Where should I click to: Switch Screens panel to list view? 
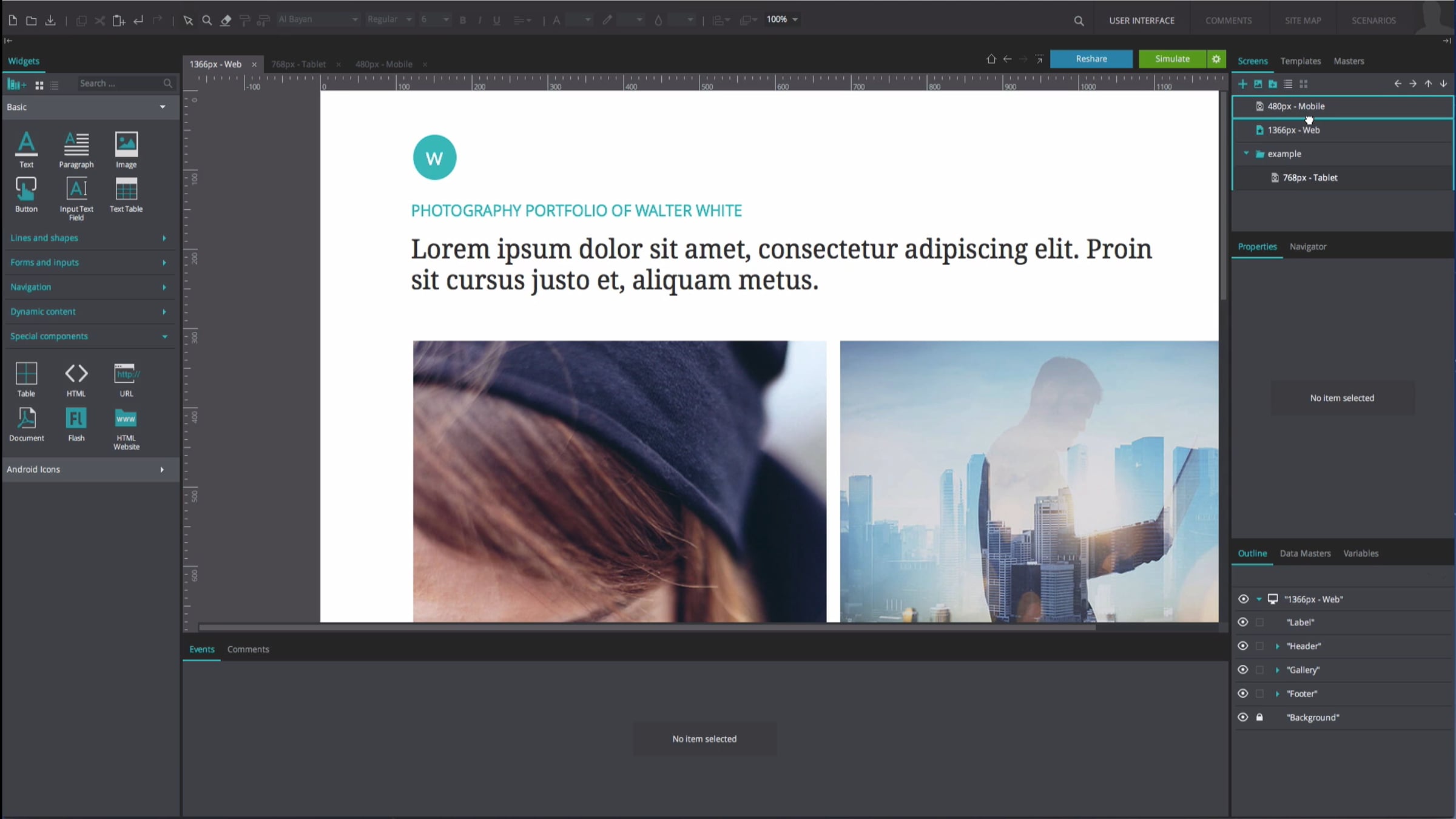tap(1288, 84)
